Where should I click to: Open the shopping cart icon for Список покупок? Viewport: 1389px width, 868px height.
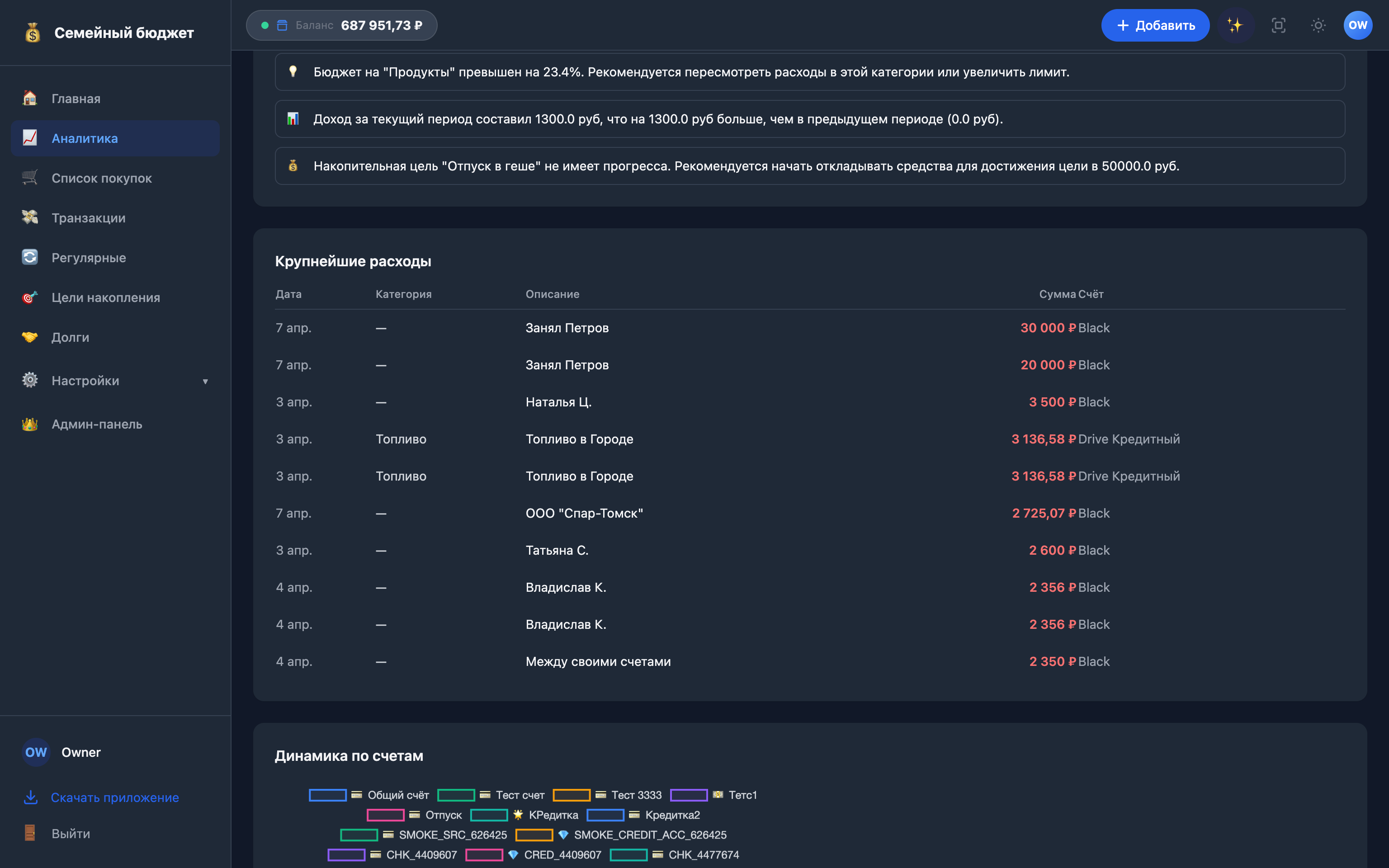coord(30,177)
